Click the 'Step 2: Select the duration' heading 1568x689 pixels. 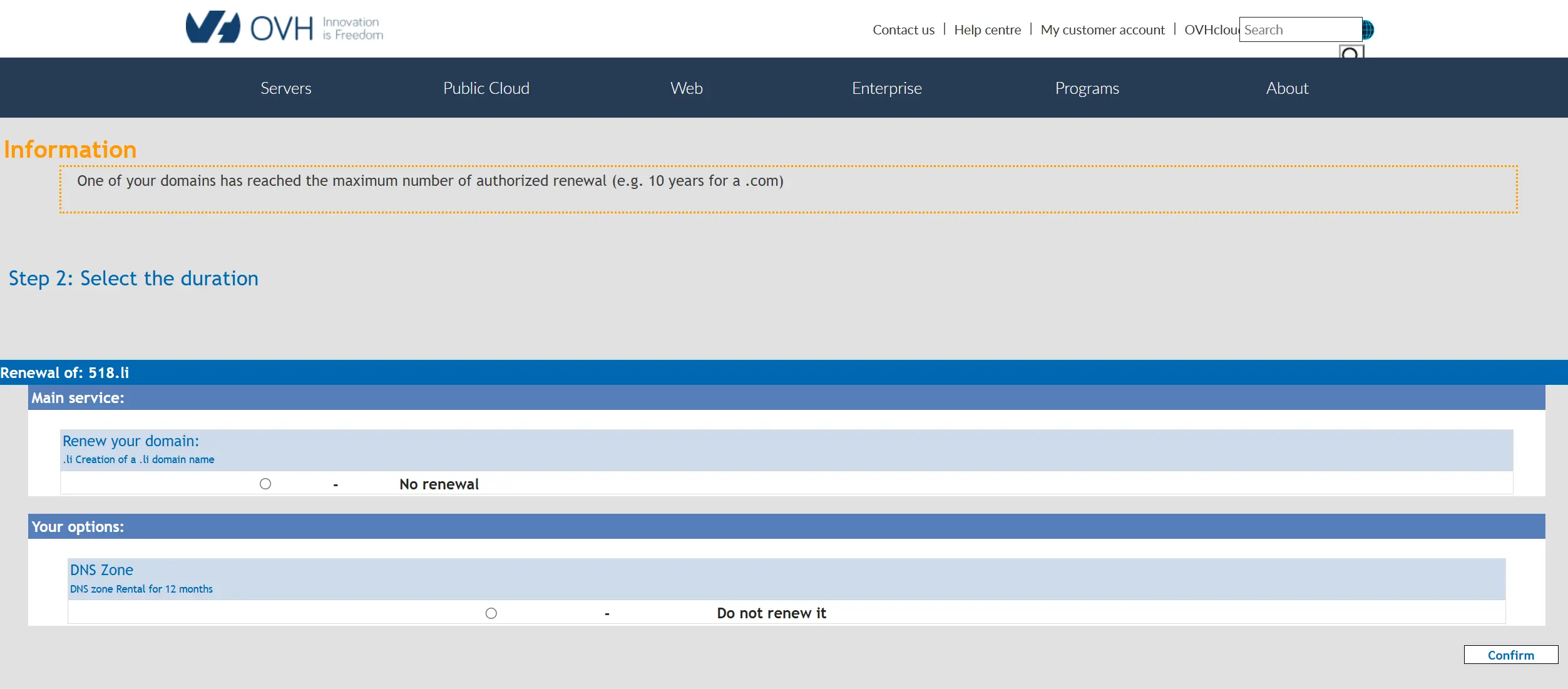click(x=133, y=278)
